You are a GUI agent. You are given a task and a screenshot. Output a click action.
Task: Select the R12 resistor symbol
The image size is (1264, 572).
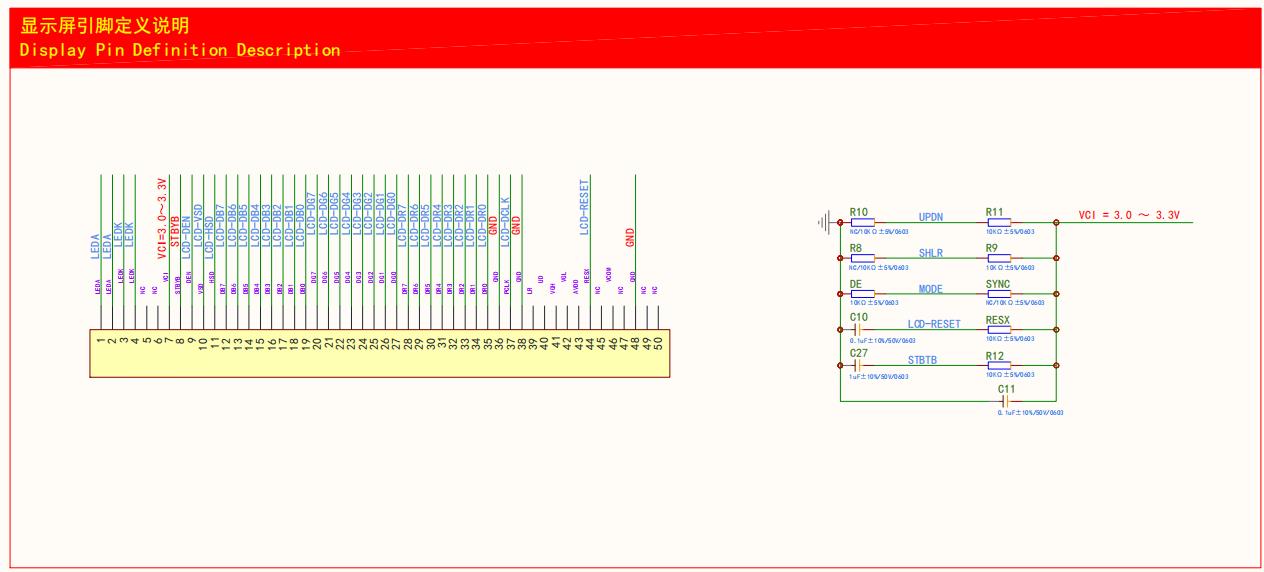(x=998, y=366)
